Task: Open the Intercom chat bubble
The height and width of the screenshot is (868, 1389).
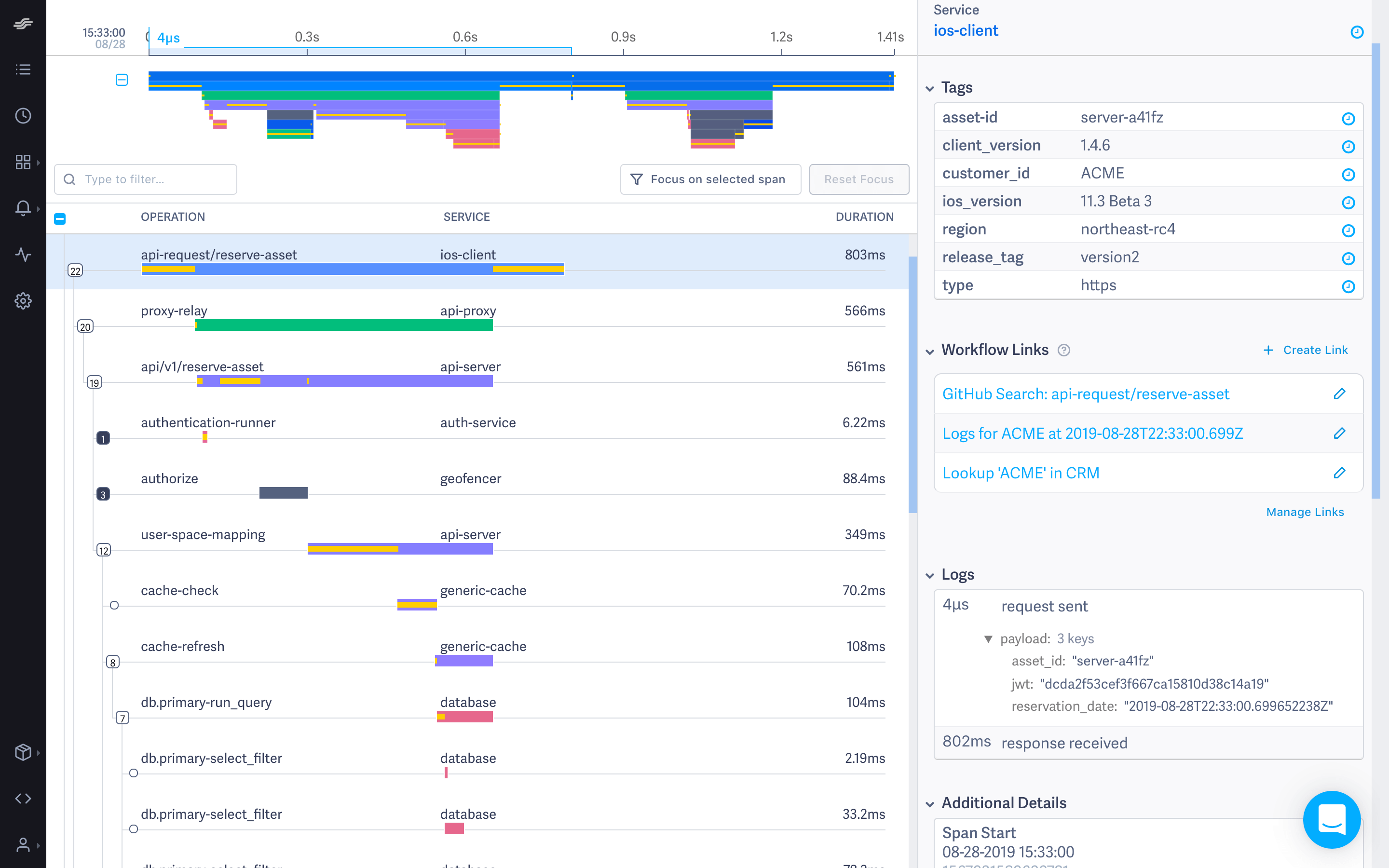Action: pos(1333,820)
